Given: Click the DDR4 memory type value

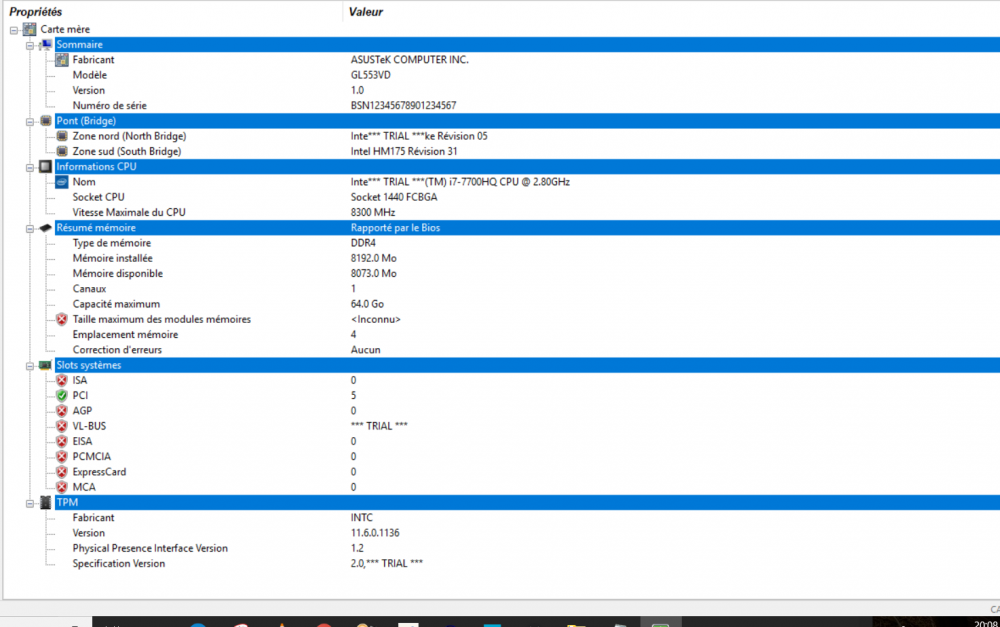Looking at the screenshot, I should click(x=363, y=243).
